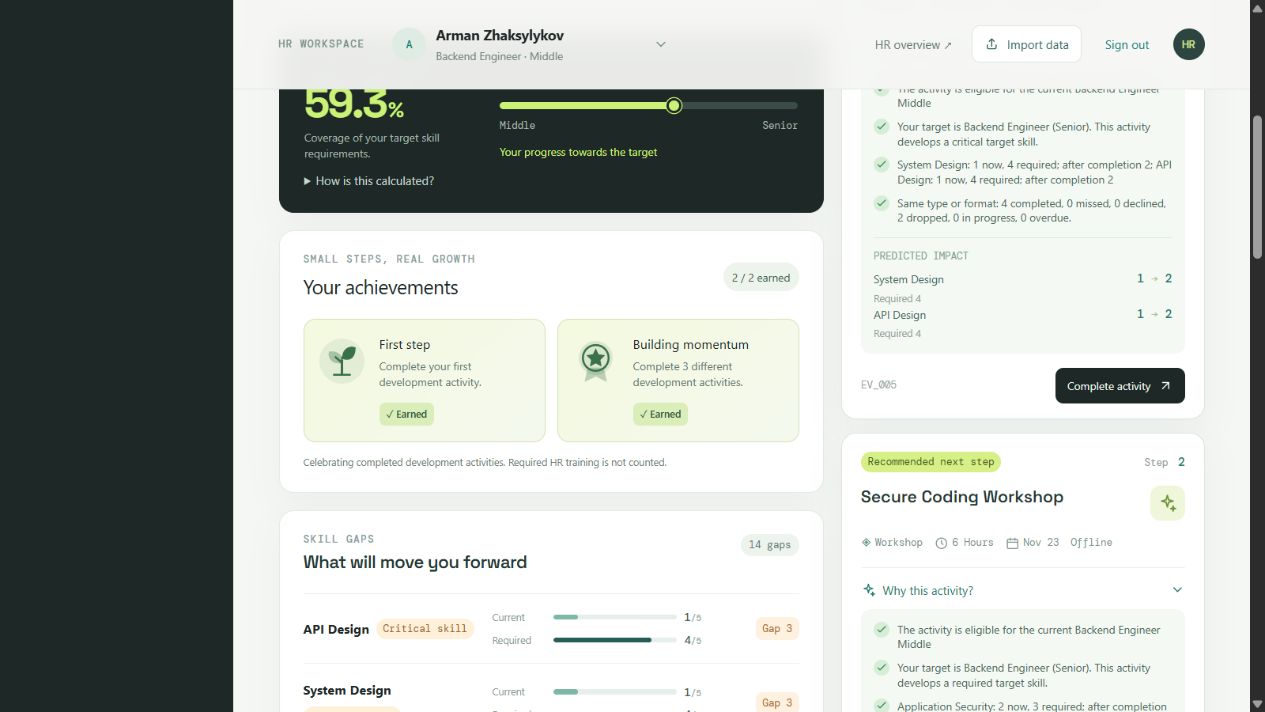Click the clock icon beside 6 Hours
Viewport: 1265px width, 712px height.
tap(941, 543)
